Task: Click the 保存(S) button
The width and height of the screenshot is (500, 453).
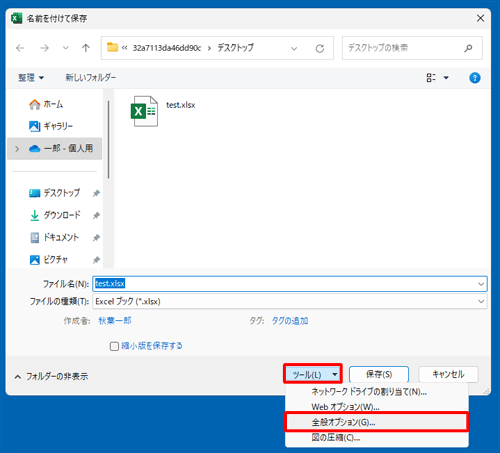Action: (379, 374)
